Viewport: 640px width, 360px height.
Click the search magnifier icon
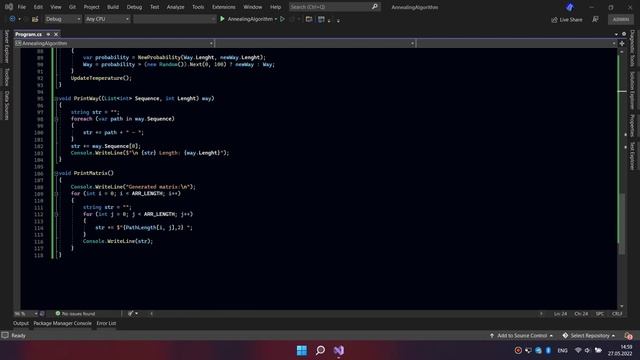tap(375, 7)
